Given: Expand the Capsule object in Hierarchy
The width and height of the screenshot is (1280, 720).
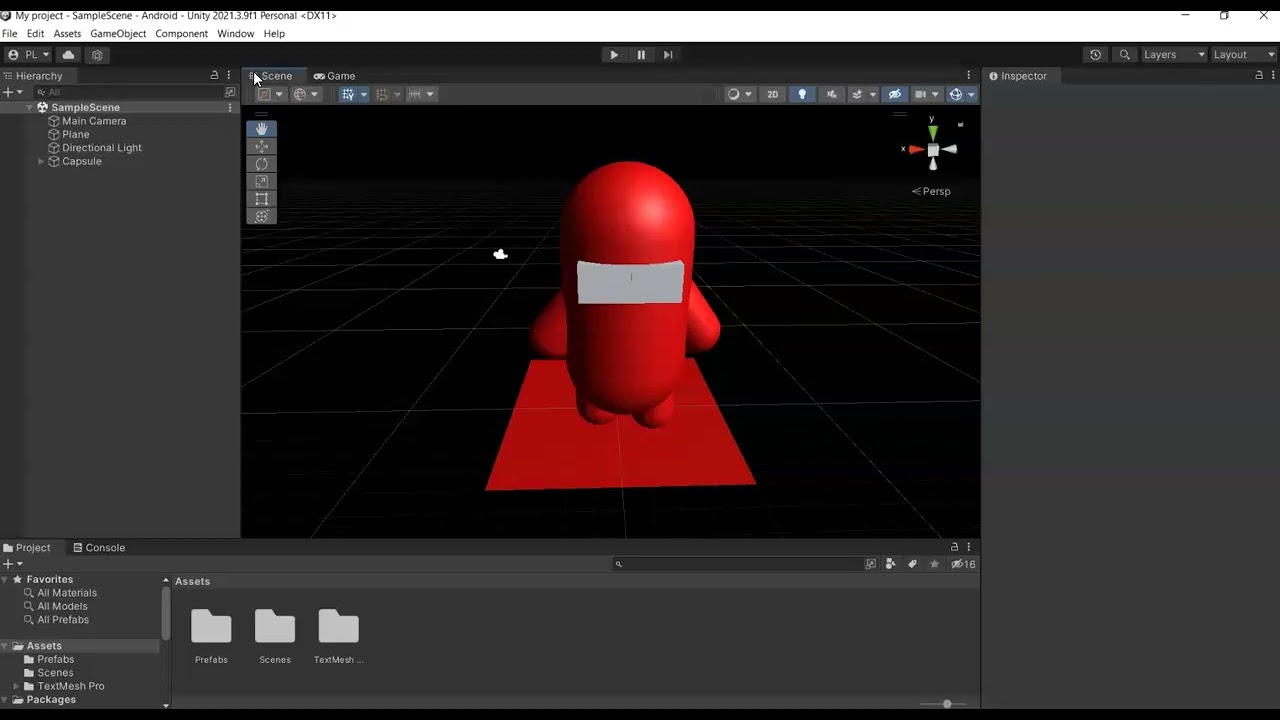Looking at the screenshot, I should pyautogui.click(x=41, y=161).
